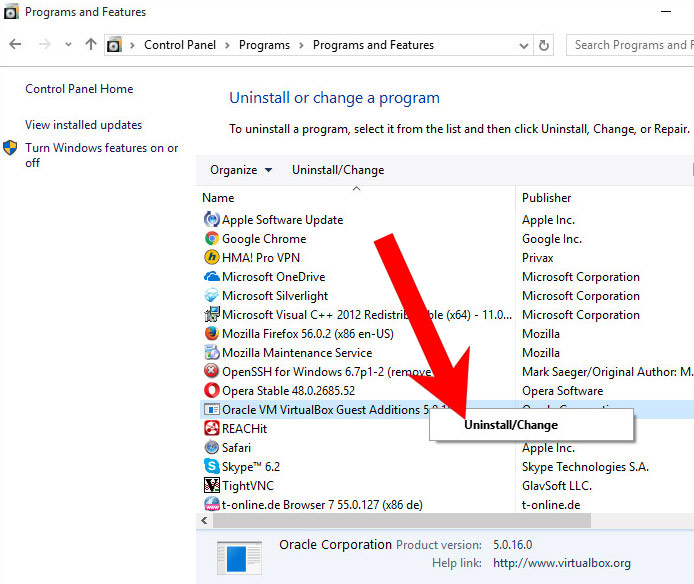Click the Opera Stable icon
Screen dimensions: 694x584
(x=212, y=390)
